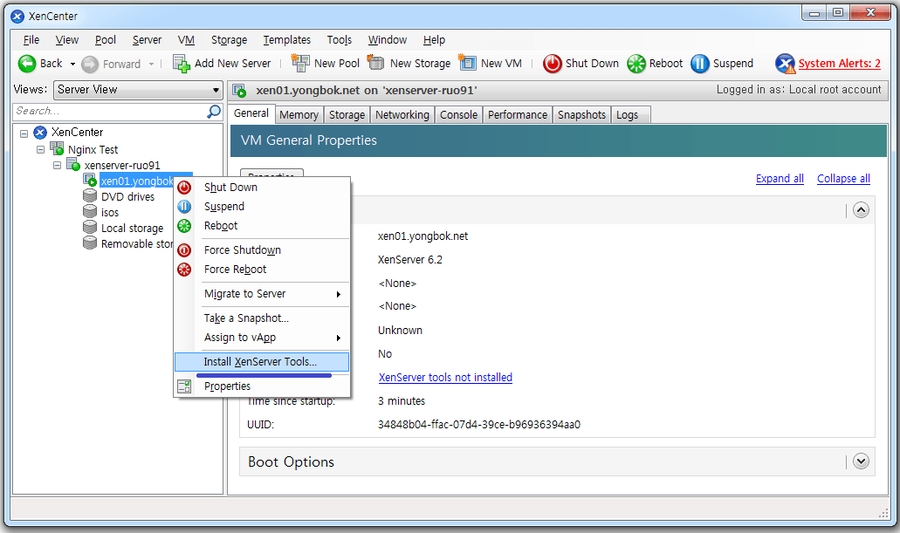
Task: Open the File menu
Action: click(x=31, y=40)
